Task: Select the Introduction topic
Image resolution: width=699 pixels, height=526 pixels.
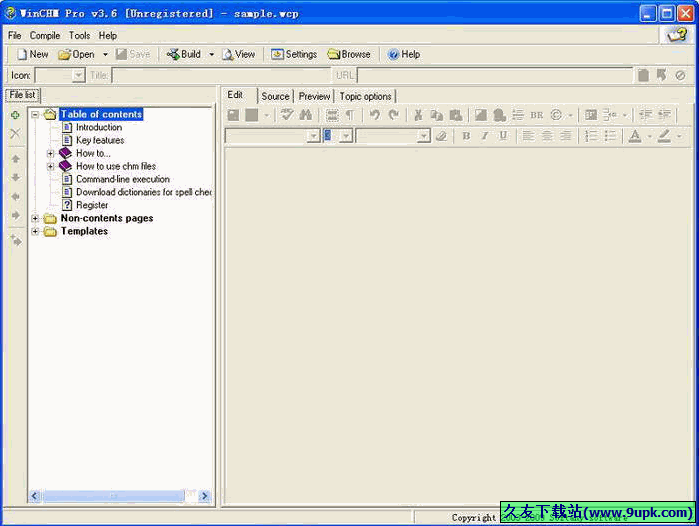Action: [x=99, y=127]
